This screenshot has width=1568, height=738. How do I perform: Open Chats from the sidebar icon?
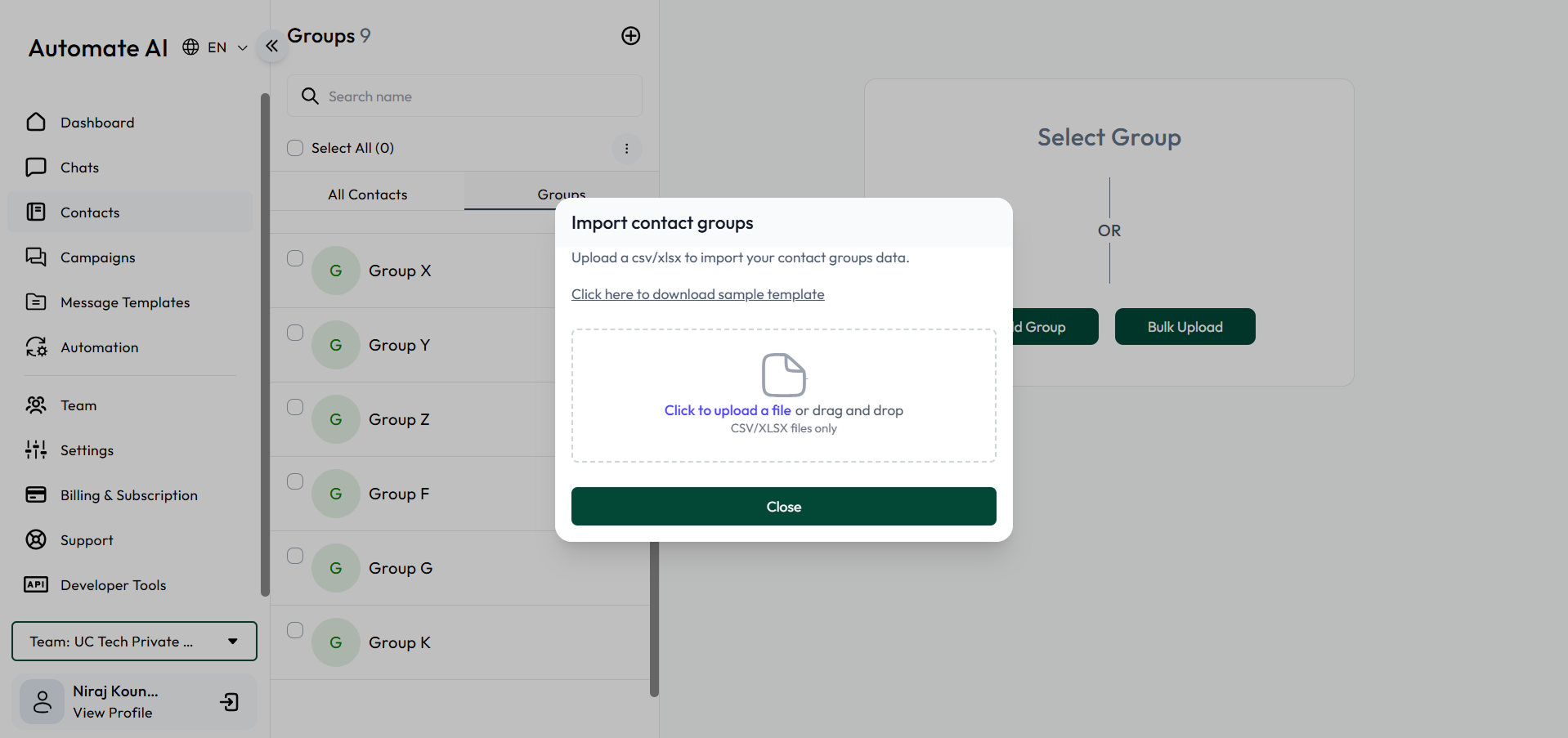coord(36,167)
